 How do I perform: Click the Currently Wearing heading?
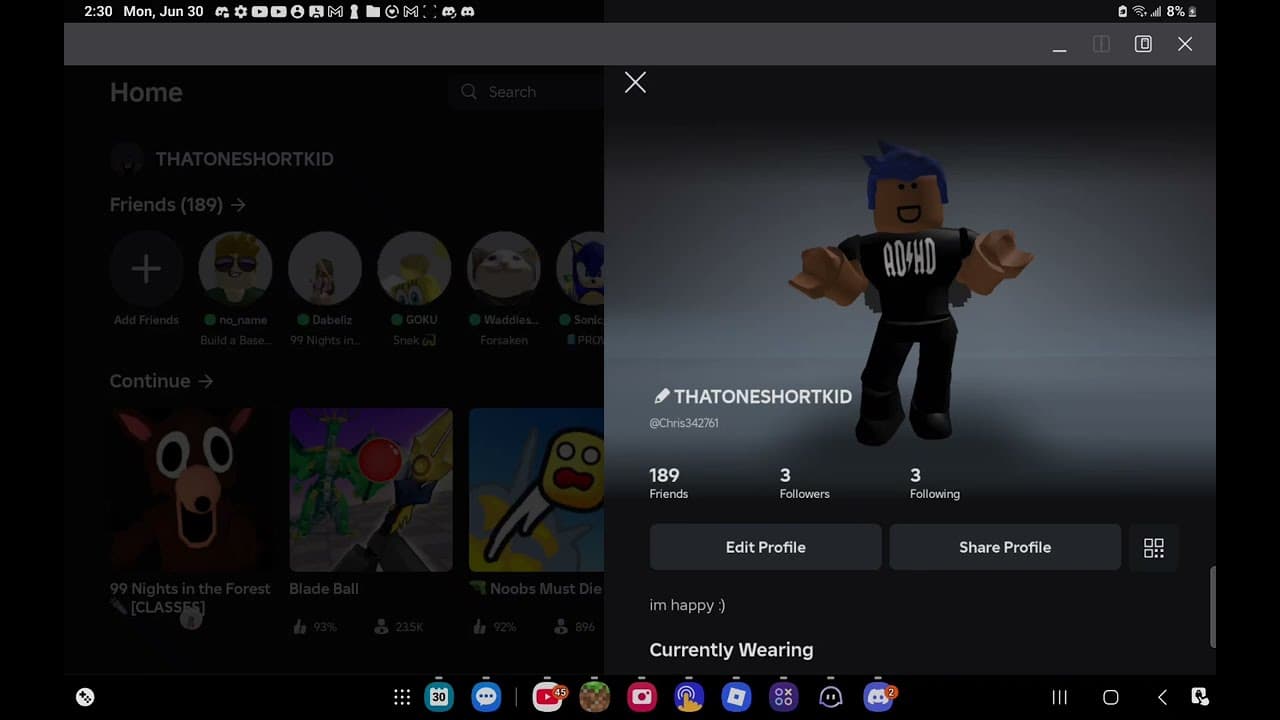731,650
